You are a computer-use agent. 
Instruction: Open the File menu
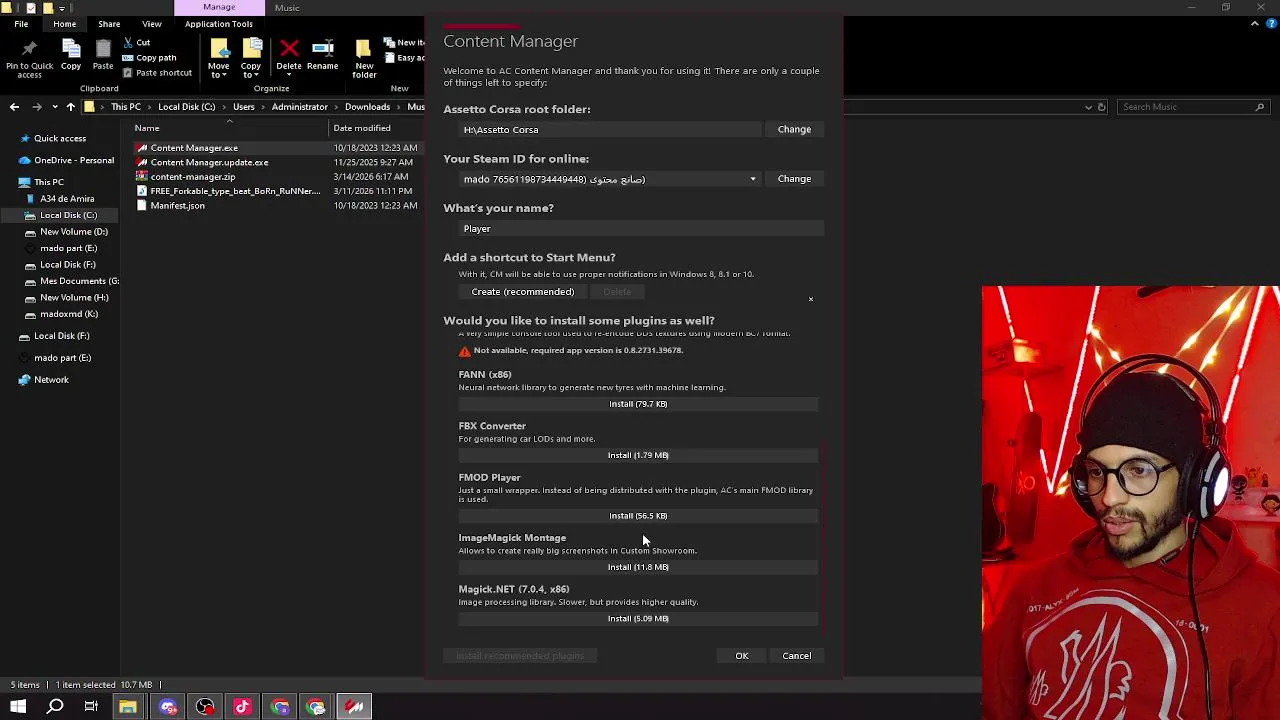tap(21, 24)
